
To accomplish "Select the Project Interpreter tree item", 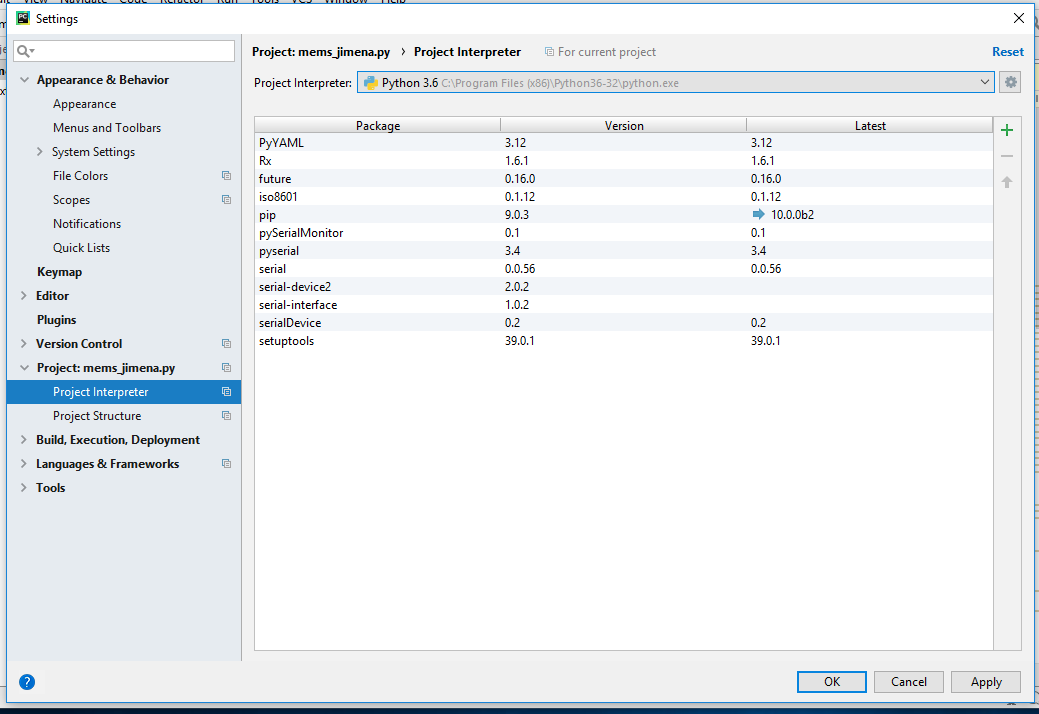I will 123,391.
